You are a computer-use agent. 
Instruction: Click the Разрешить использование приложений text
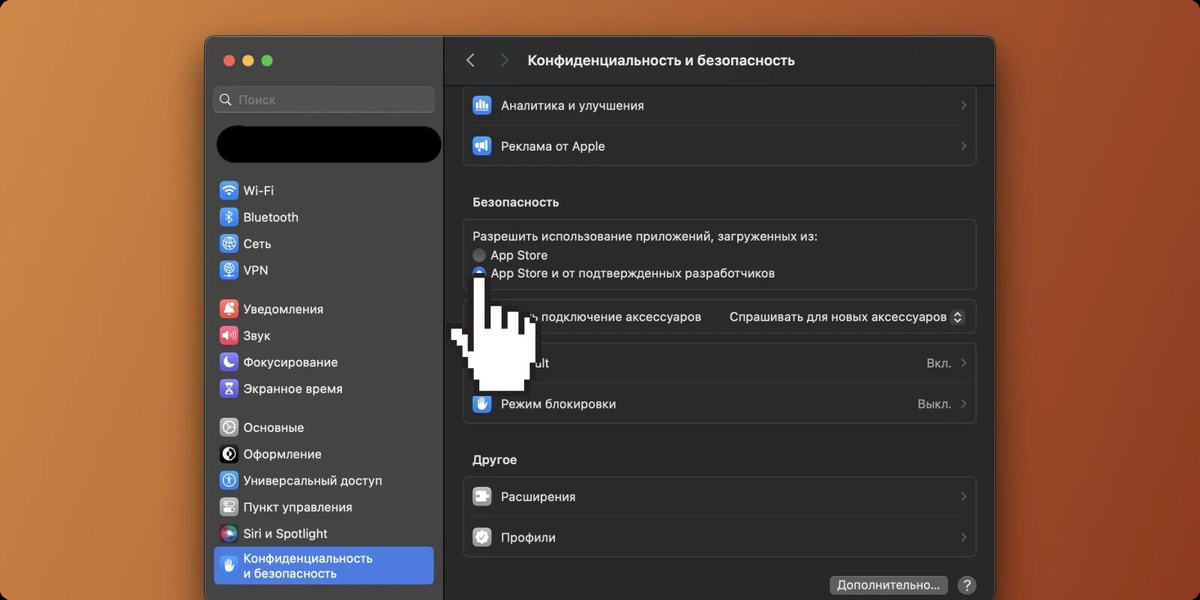pyautogui.click(x=645, y=237)
